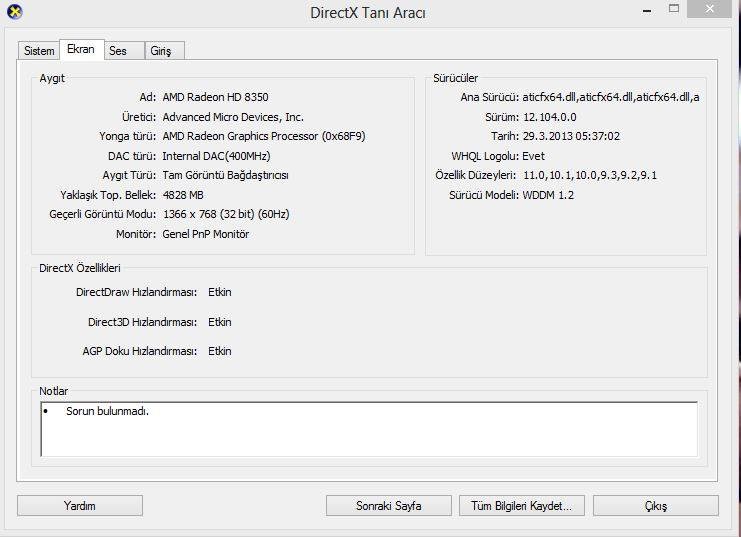Exit using the Çıkış button
The height and width of the screenshot is (537, 741).
click(655, 506)
